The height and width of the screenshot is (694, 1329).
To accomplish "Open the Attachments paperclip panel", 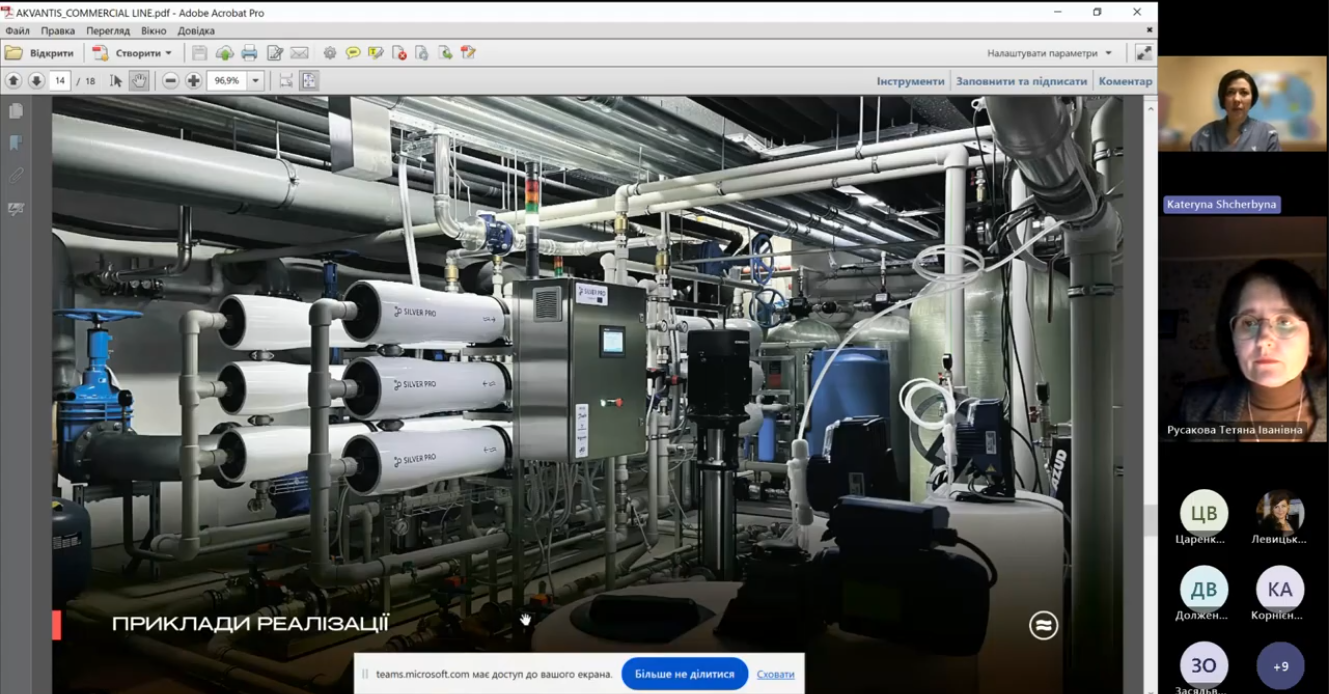I will 16,176.
